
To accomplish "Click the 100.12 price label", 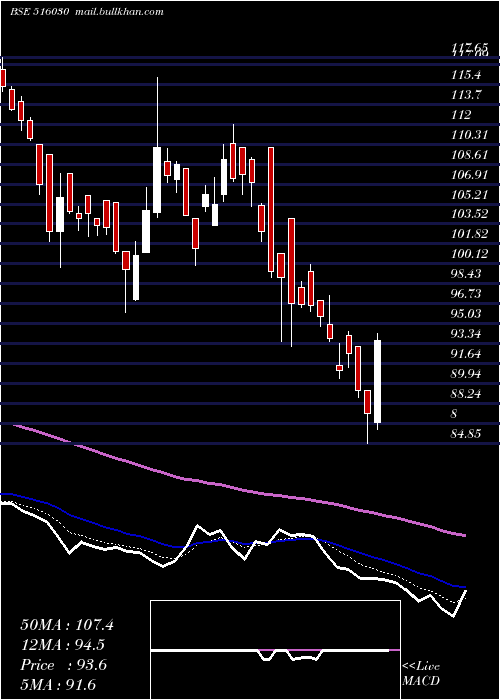I will pyautogui.click(x=470, y=254).
